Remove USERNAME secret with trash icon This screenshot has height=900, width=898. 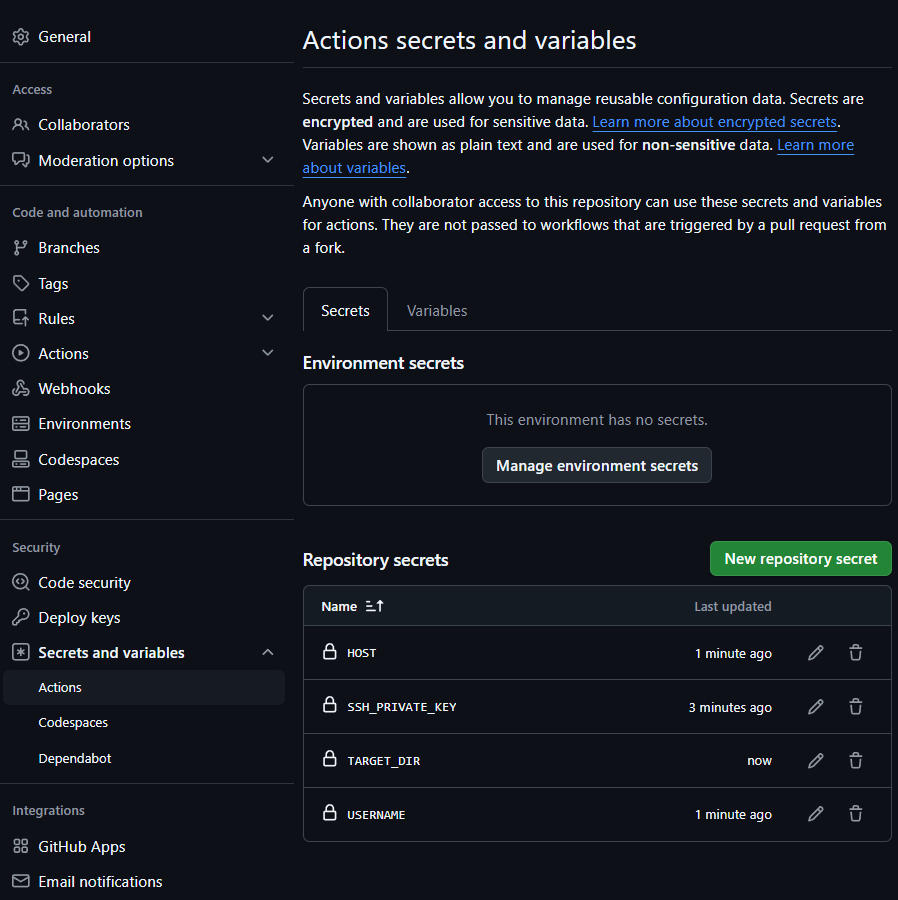[856, 815]
